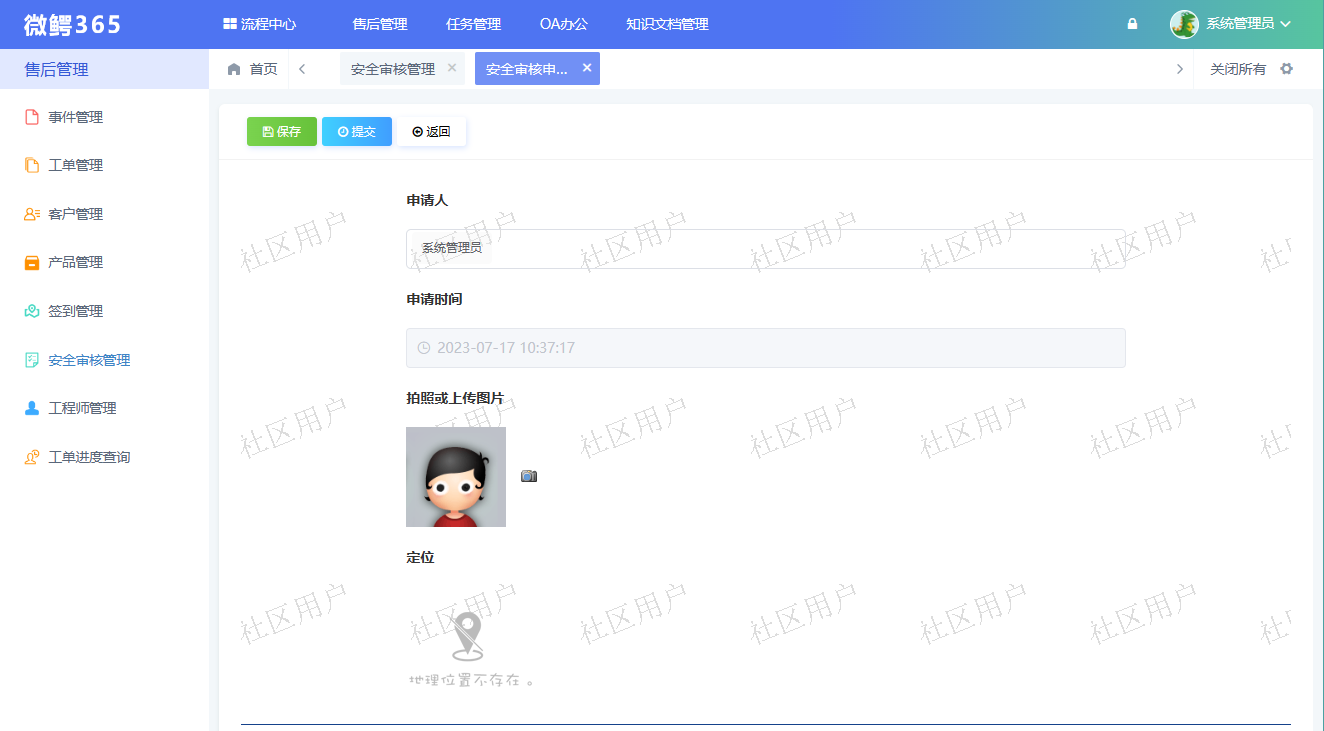Open 签到管理 using its check-in icon
The height and width of the screenshot is (731, 1324).
pyautogui.click(x=31, y=310)
